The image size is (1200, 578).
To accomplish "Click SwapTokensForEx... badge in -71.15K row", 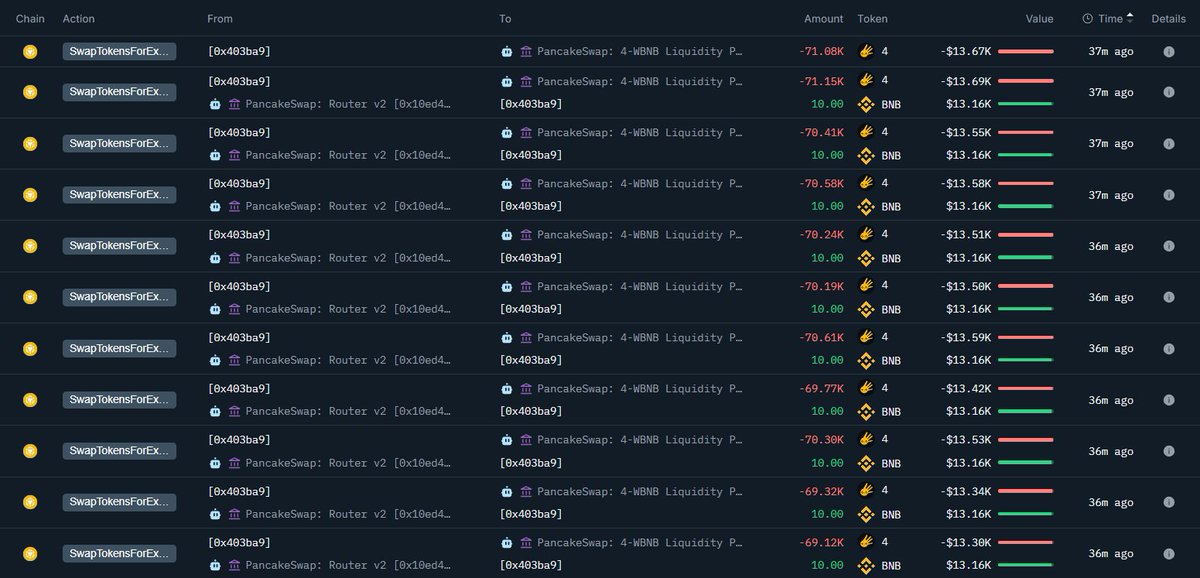I will click(119, 92).
